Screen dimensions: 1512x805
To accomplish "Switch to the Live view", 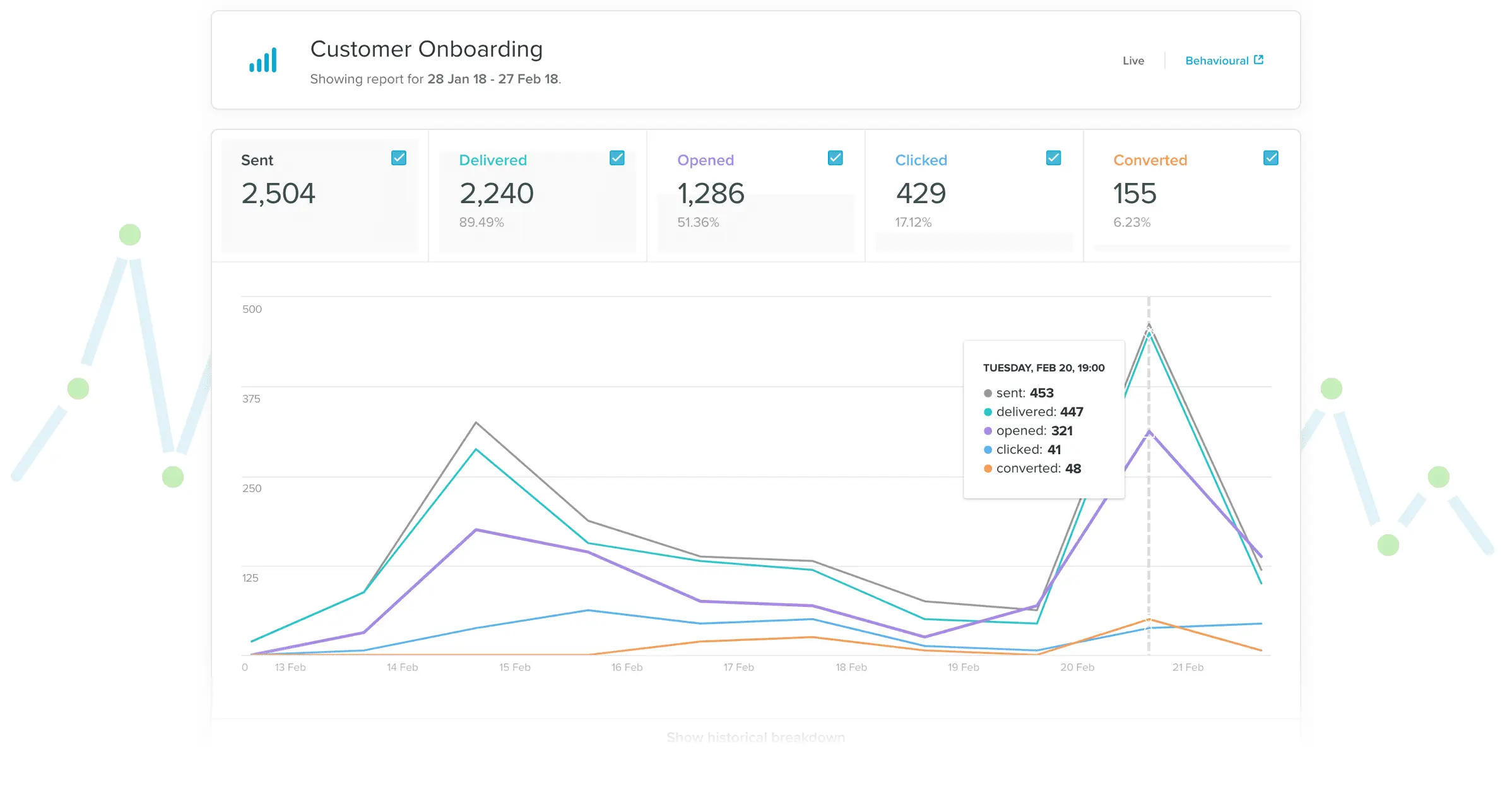I will pos(1133,60).
